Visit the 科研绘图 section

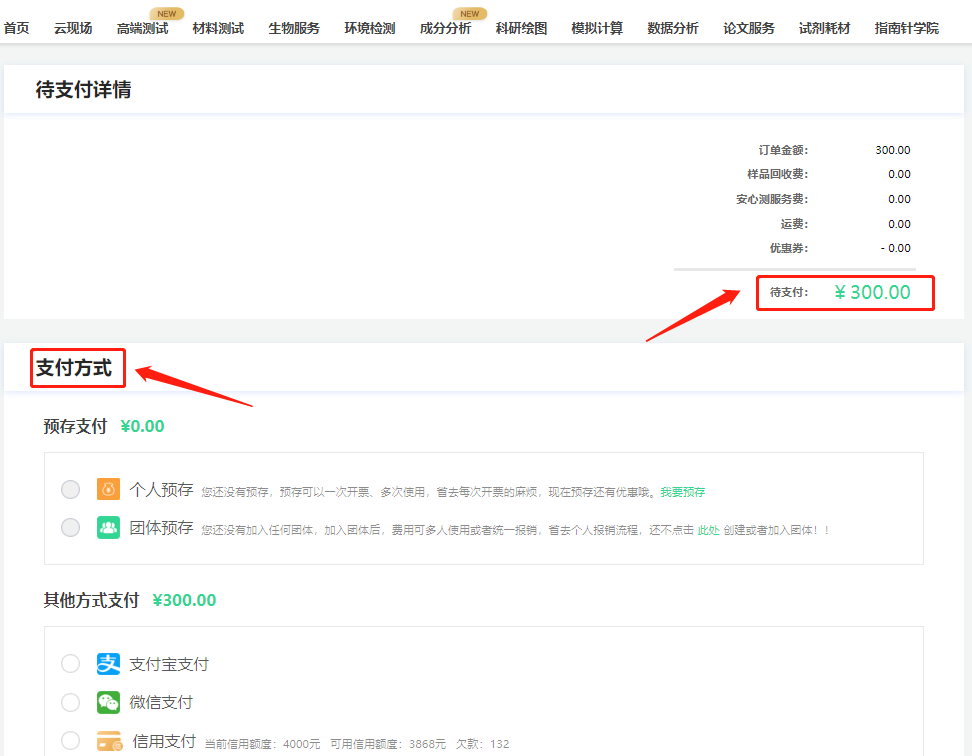pos(521,28)
